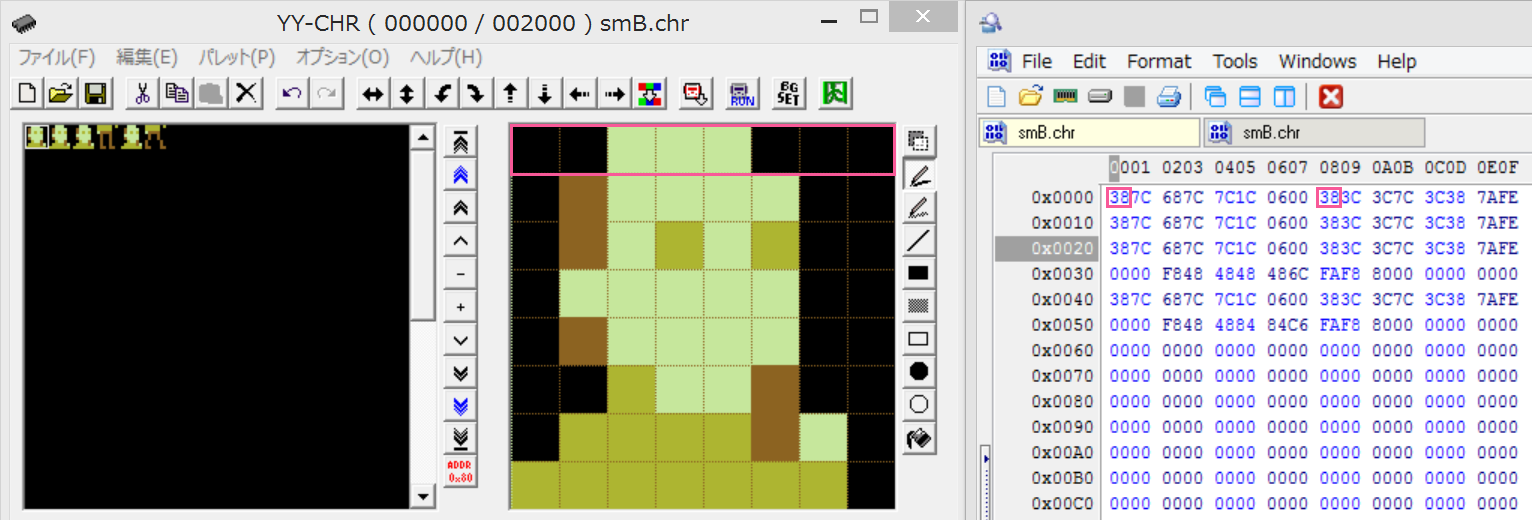
Task: Open the オプション(O) menu
Action: [342, 57]
